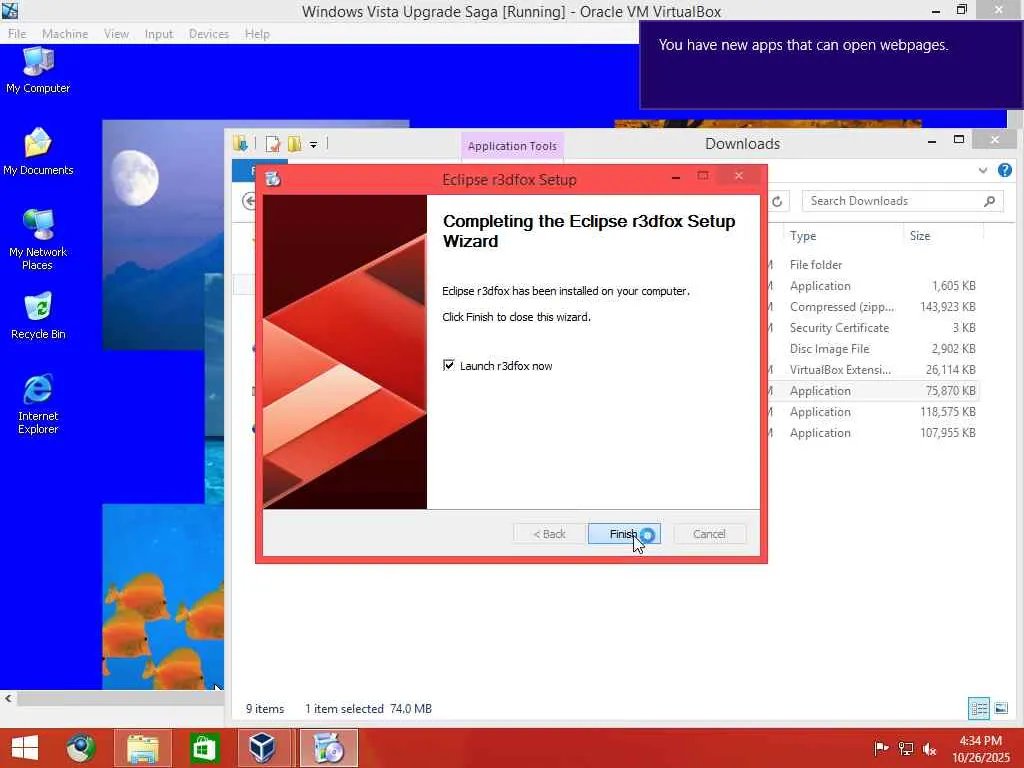
Task: Go back in Downloads explorer navigation
Action: coord(249,201)
